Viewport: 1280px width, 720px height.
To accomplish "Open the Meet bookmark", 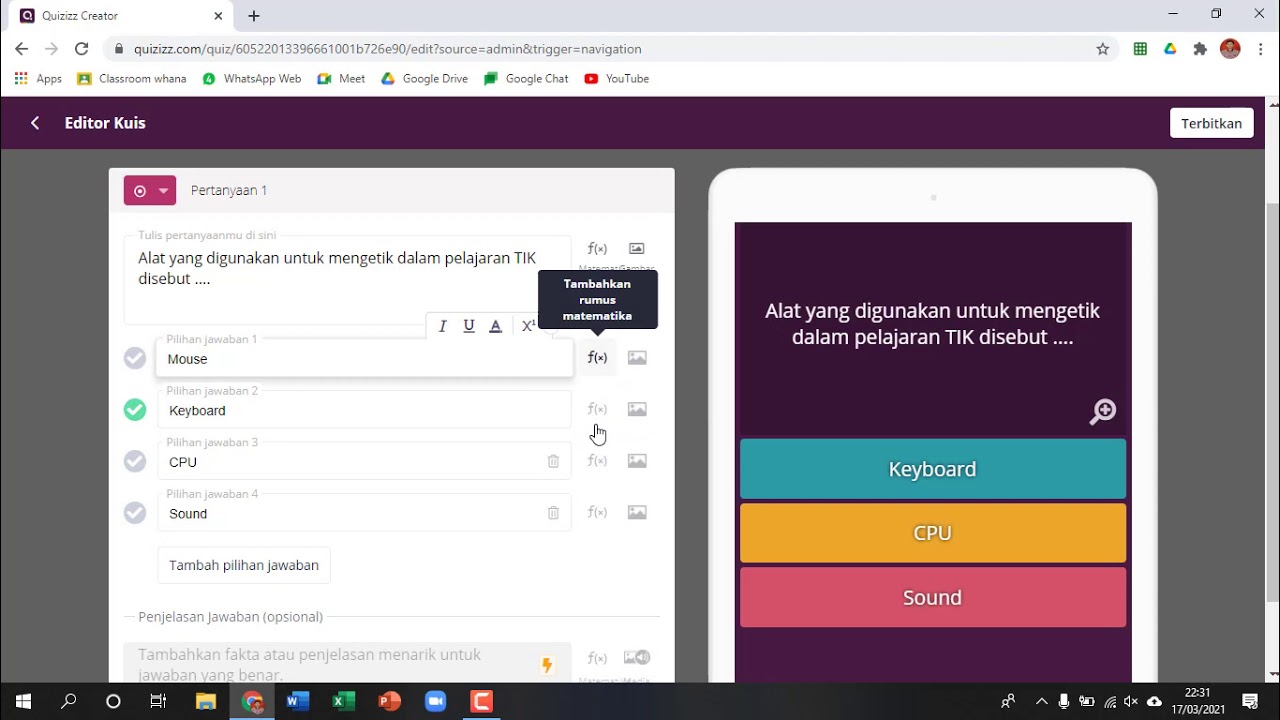I will [x=341, y=79].
